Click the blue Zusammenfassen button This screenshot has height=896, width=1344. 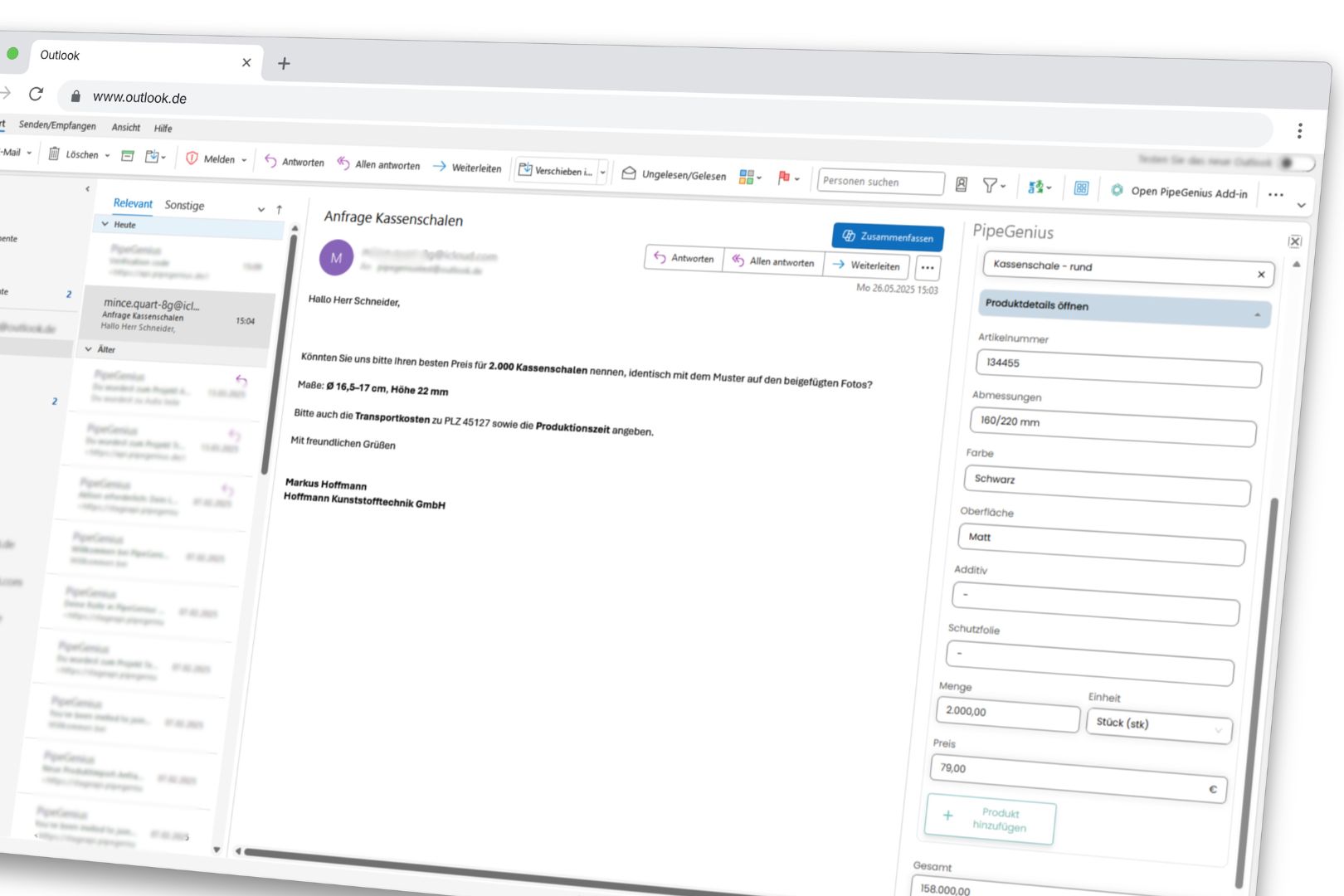point(888,236)
